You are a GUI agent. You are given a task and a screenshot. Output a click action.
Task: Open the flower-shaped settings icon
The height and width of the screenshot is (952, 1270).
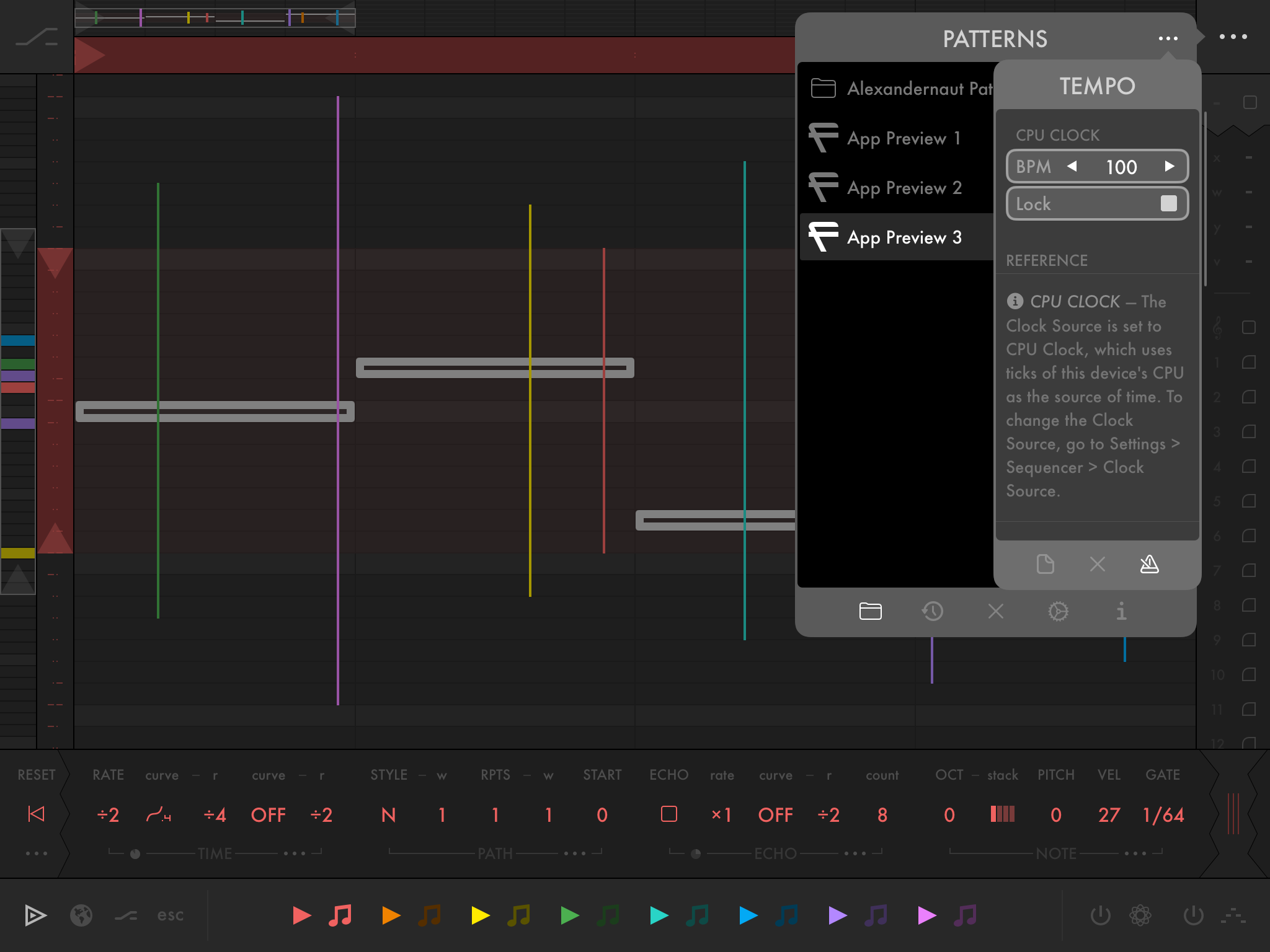click(x=1140, y=915)
